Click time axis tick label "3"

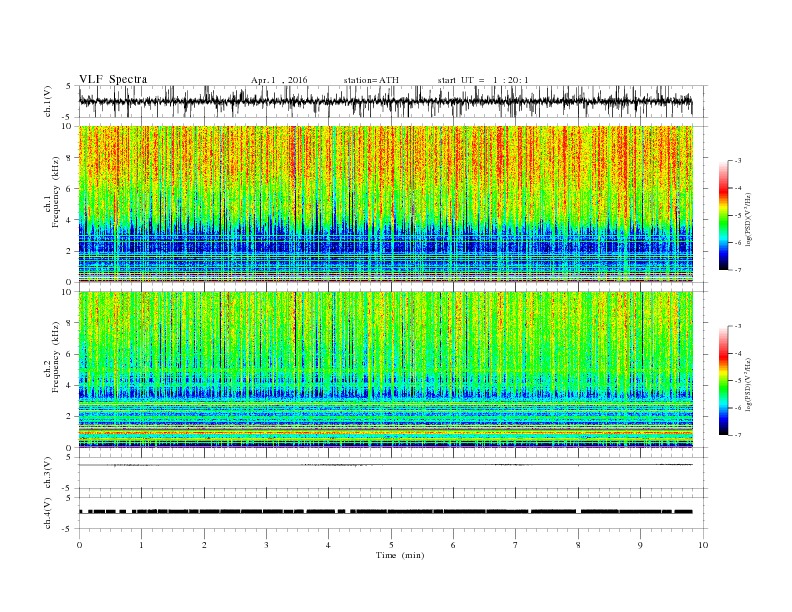coord(266,545)
